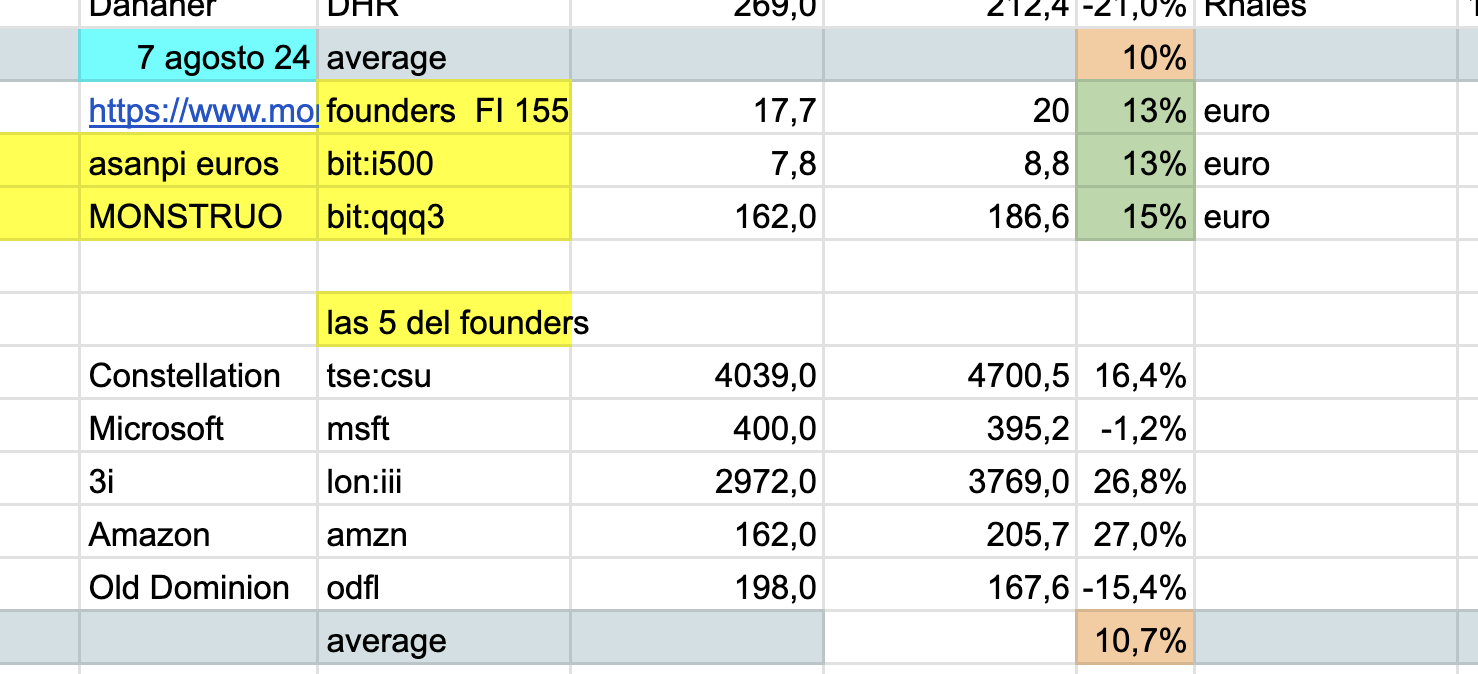Select the 'founders FI 155' yellow cell
This screenshot has width=1478, height=674.
pyautogui.click(x=444, y=110)
